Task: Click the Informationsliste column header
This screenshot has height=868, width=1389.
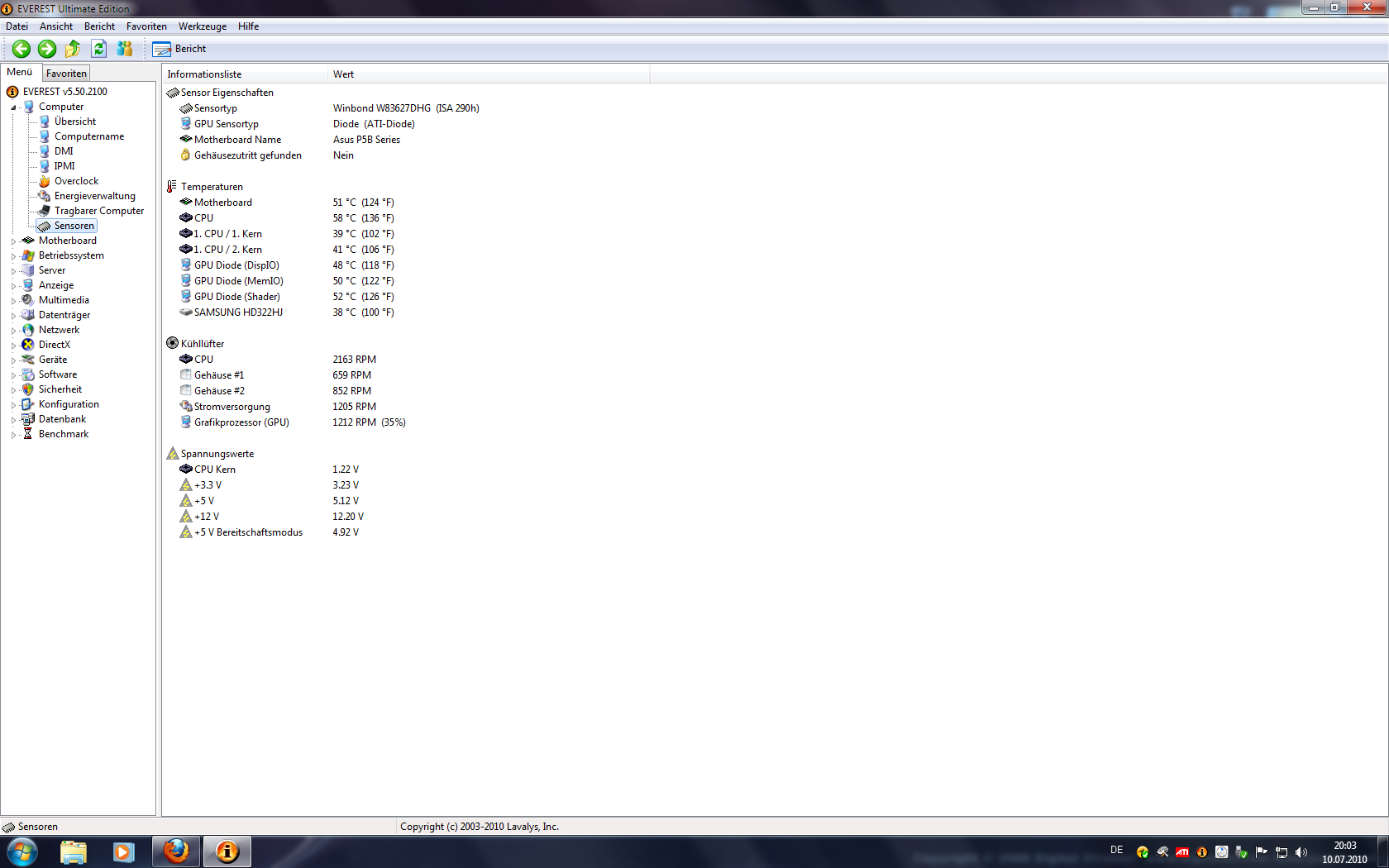Action: tap(245, 74)
